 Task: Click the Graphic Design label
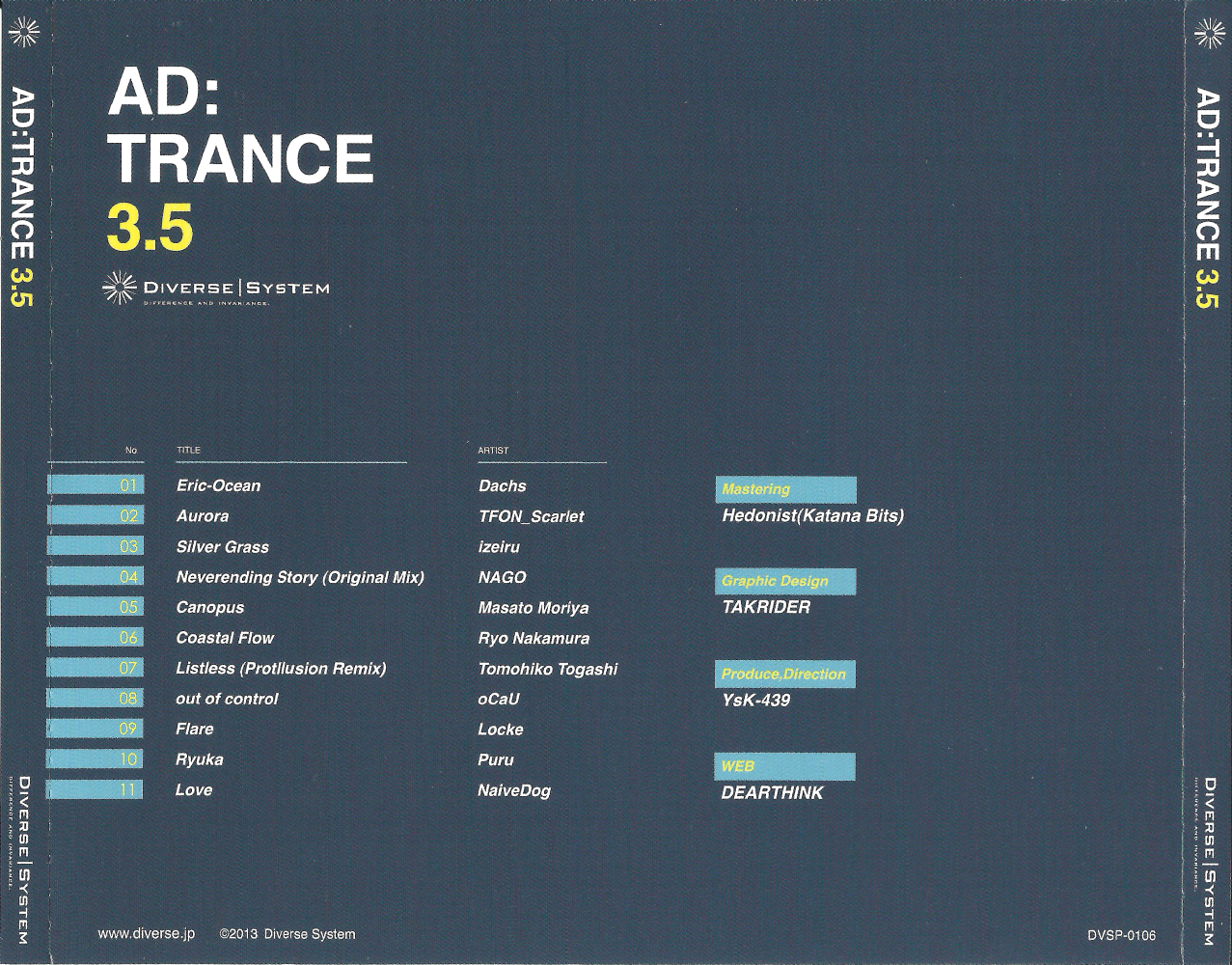pyautogui.click(x=785, y=581)
